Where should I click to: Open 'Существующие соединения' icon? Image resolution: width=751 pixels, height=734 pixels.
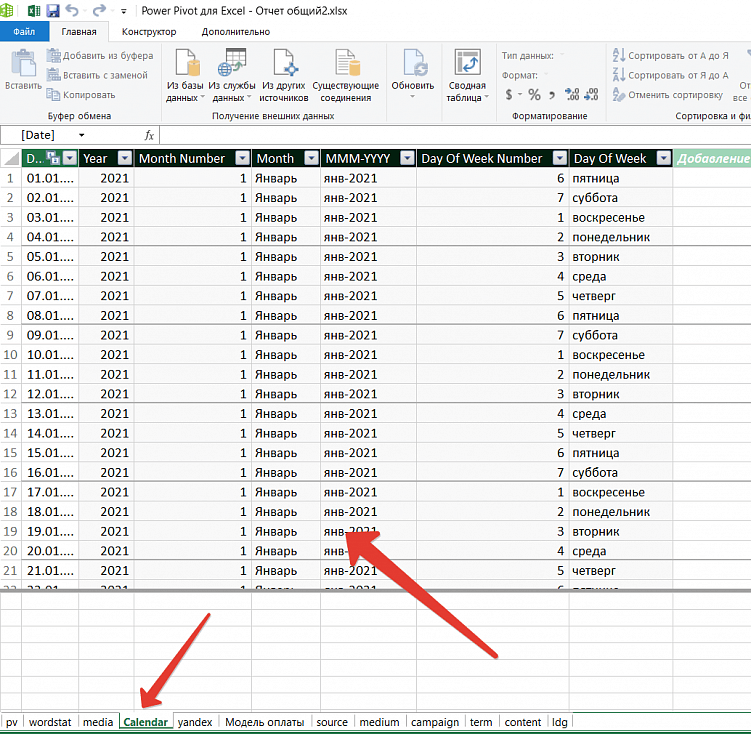(346, 66)
